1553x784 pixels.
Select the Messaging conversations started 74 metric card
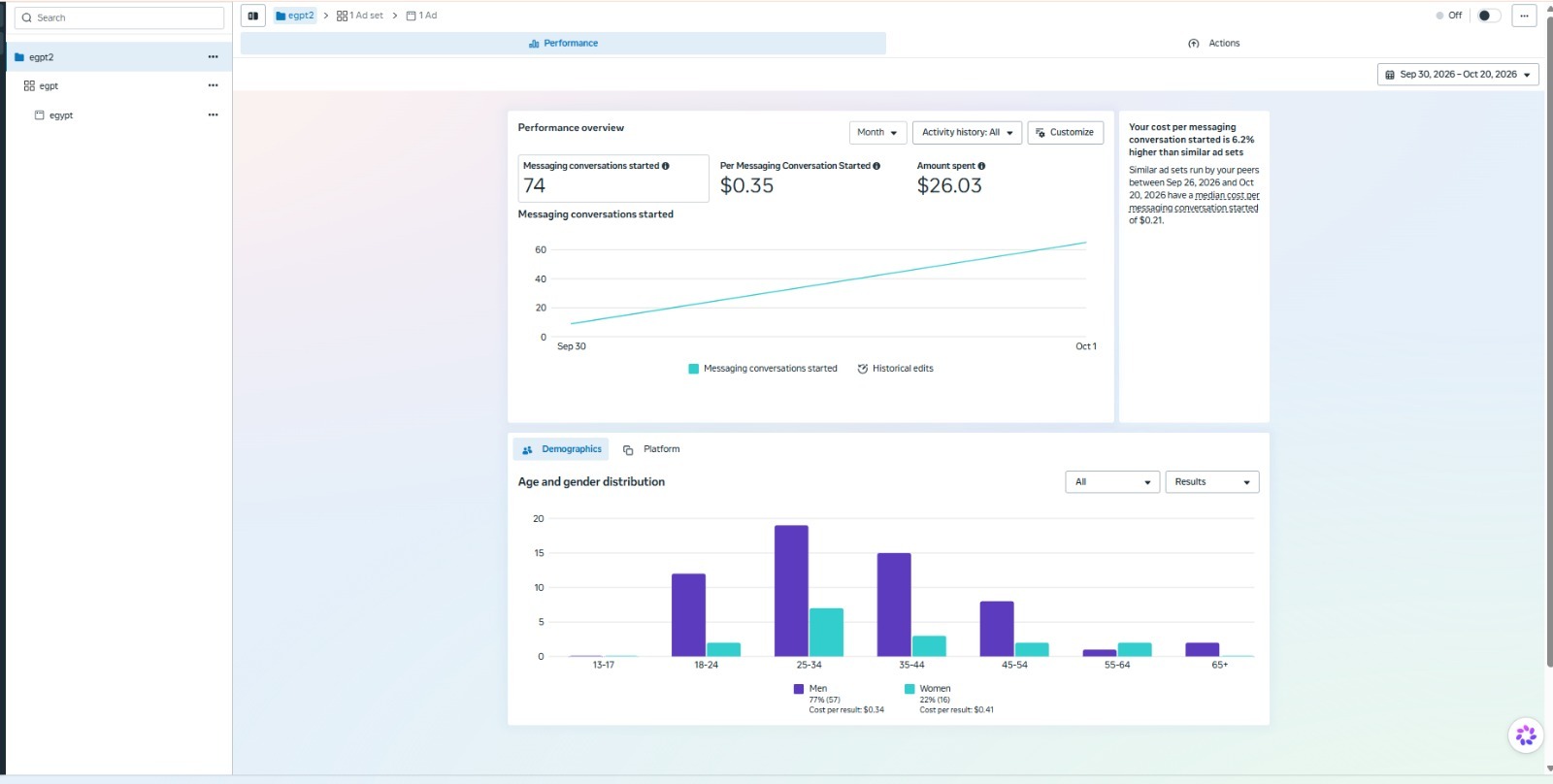pos(613,179)
